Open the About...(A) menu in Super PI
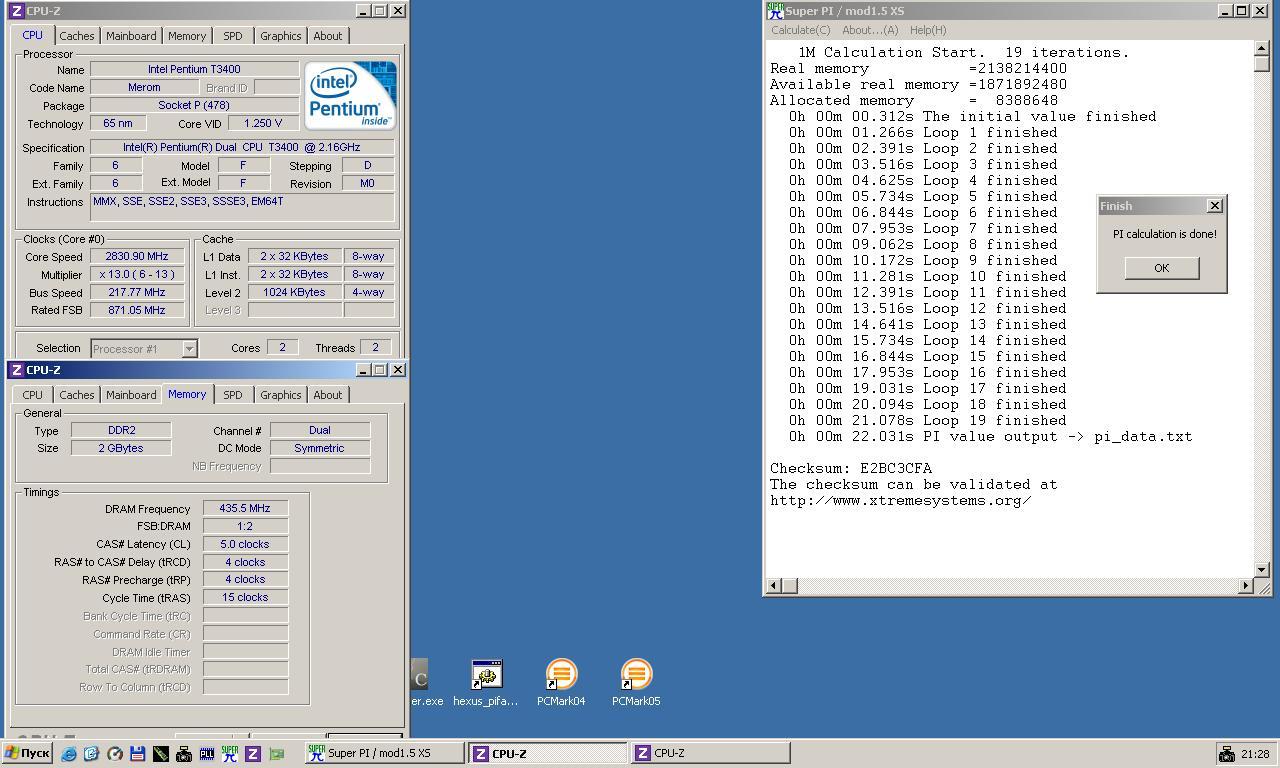The width and height of the screenshot is (1280, 768). pos(870,30)
